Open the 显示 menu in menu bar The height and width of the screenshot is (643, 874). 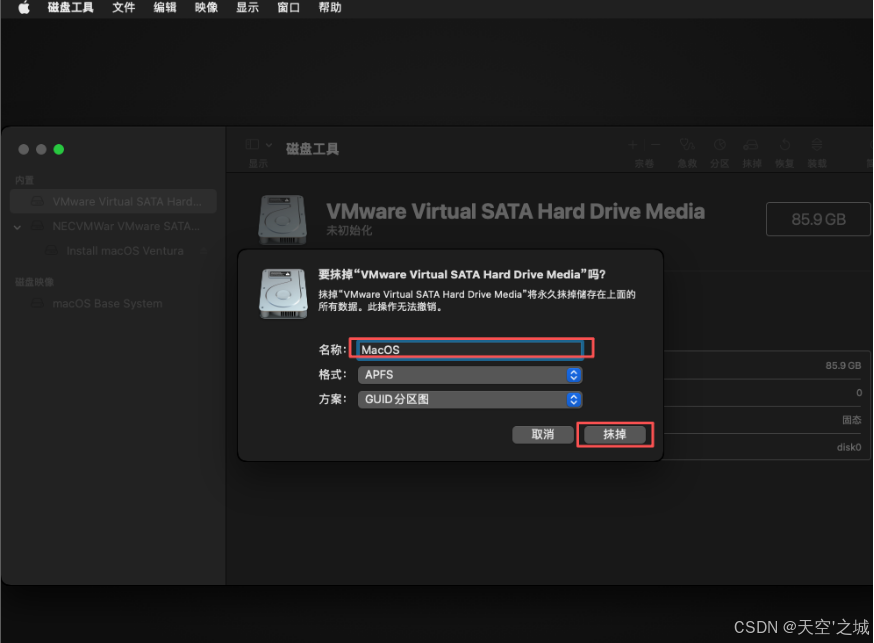point(247,8)
